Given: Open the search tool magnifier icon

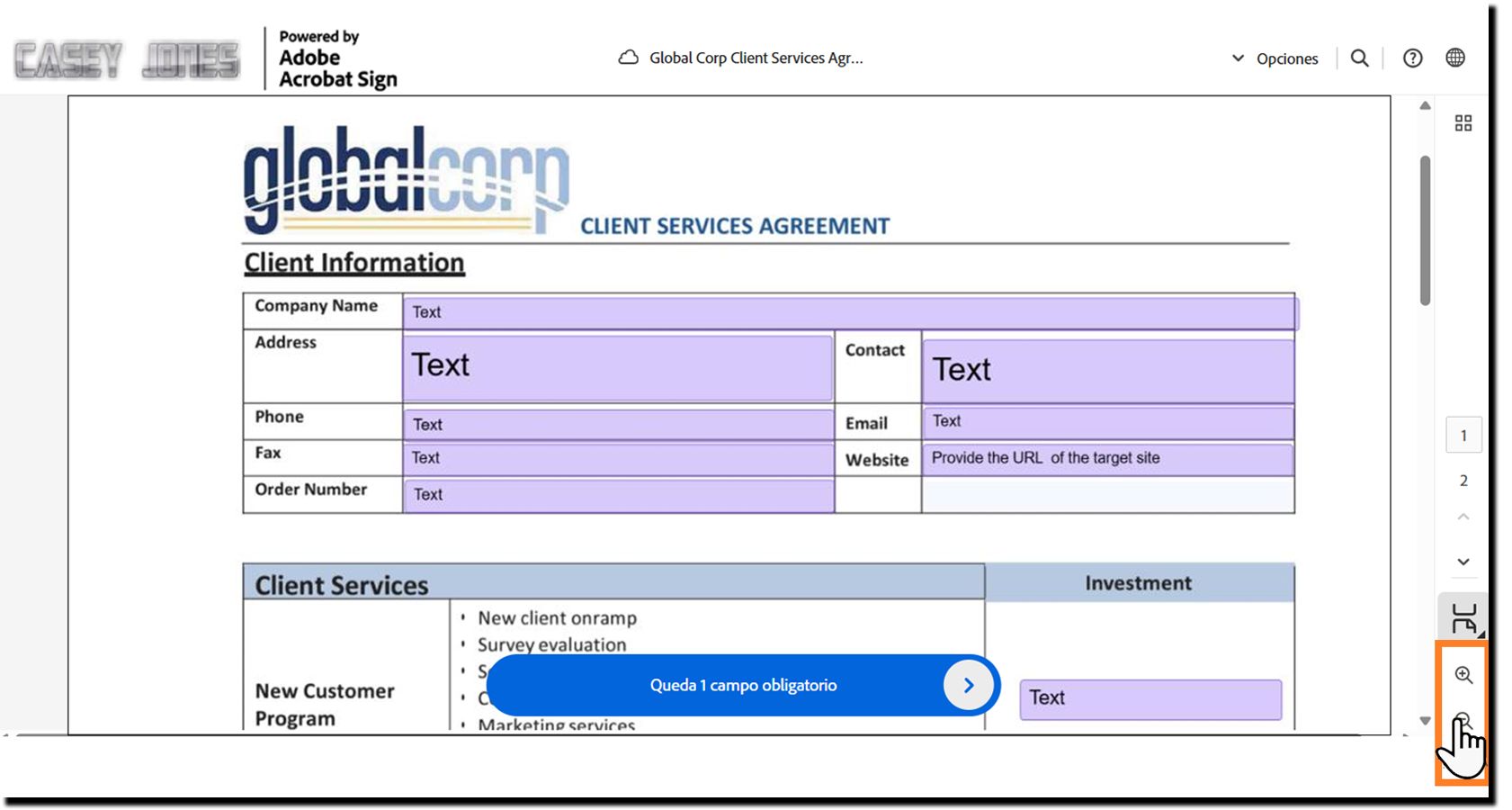Looking at the screenshot, I should [1359, 58].
